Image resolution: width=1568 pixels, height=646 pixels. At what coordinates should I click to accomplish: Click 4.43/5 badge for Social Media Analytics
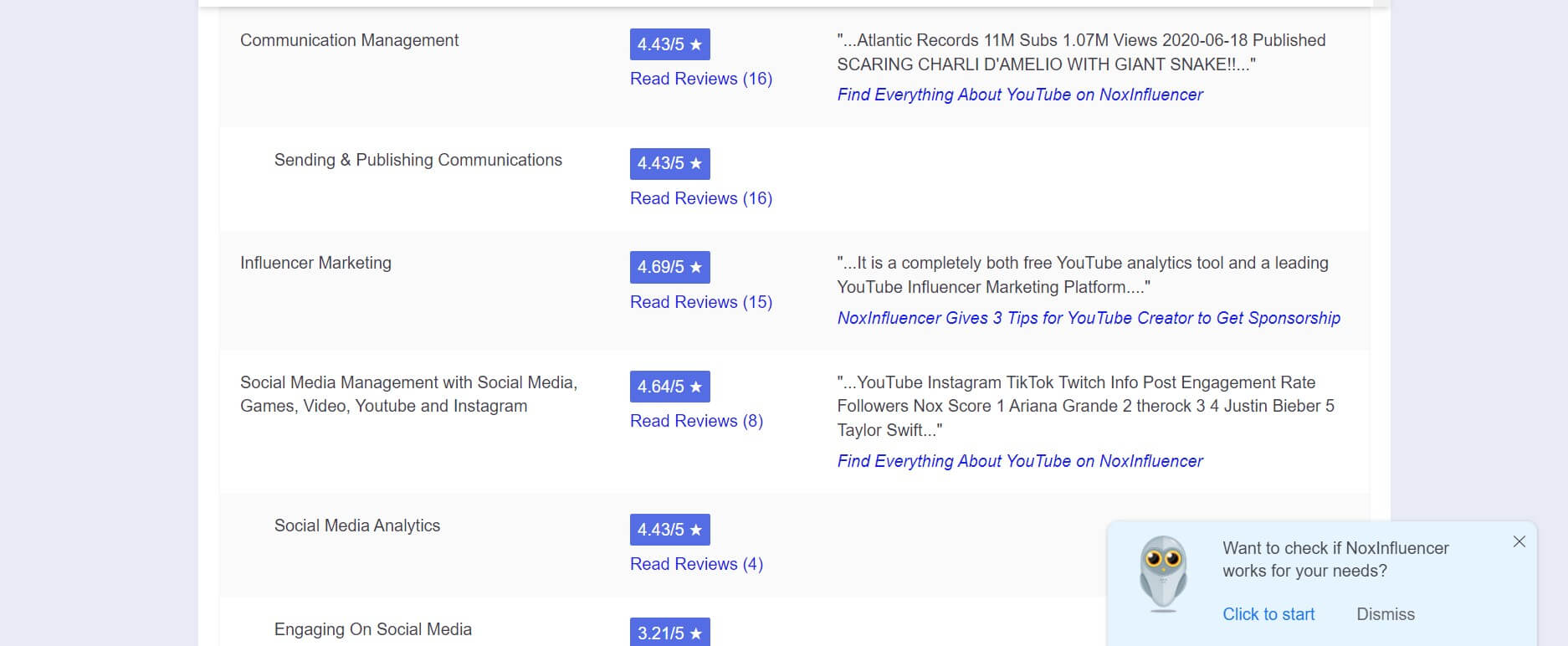(669, 530)
